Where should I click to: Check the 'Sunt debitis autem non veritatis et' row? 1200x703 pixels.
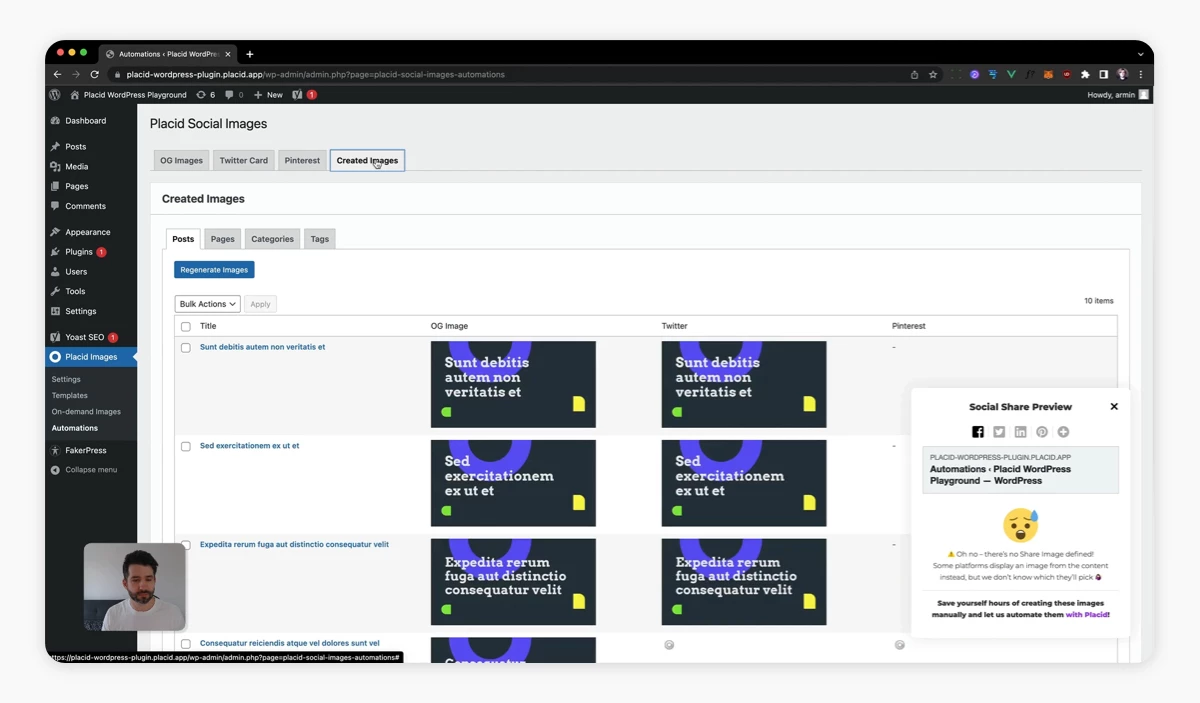185,348
